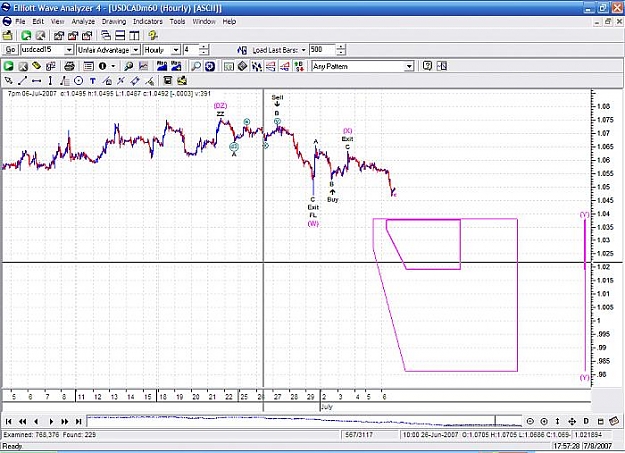Select the horizontal line tool
This screenshot has height=453, width=625.
coord(37,81)
